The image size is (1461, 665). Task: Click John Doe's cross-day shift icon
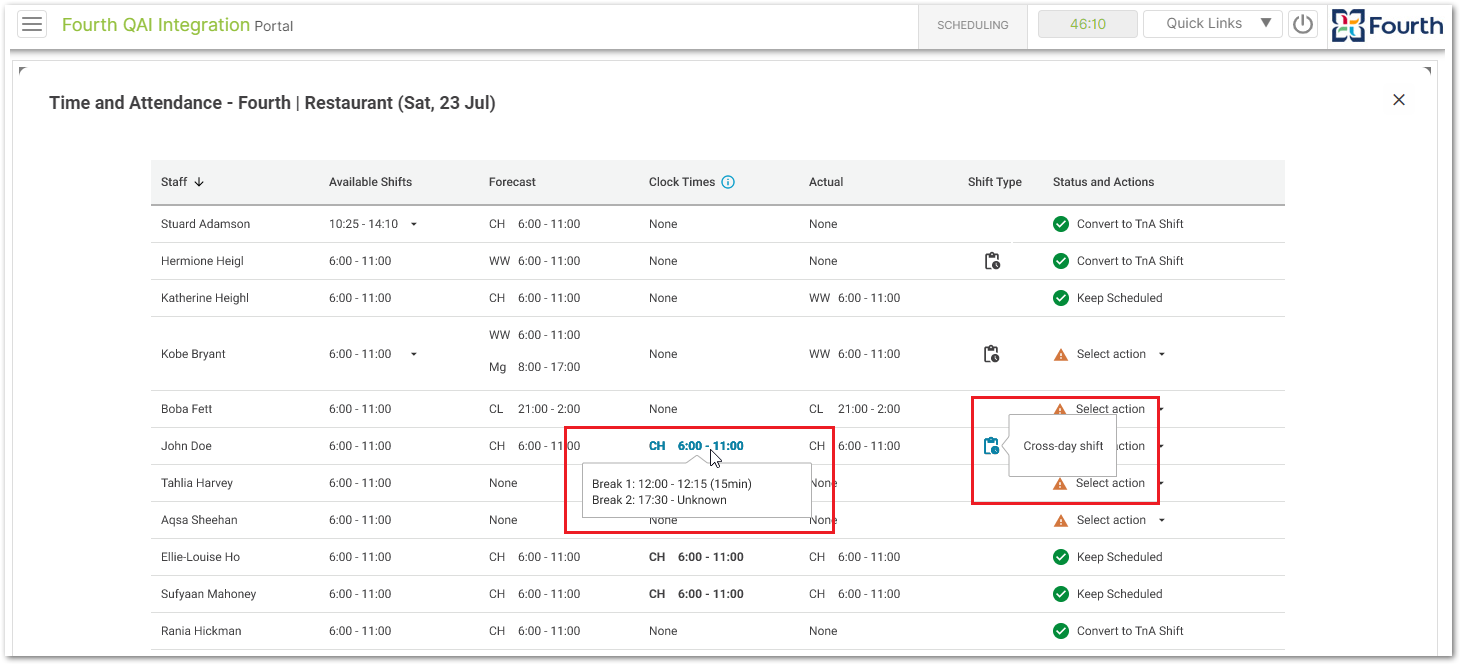coord(991,446)
